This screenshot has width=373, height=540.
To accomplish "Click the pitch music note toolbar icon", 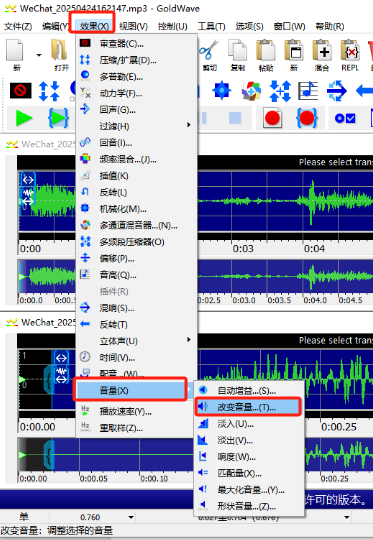I will pos(308,91).
